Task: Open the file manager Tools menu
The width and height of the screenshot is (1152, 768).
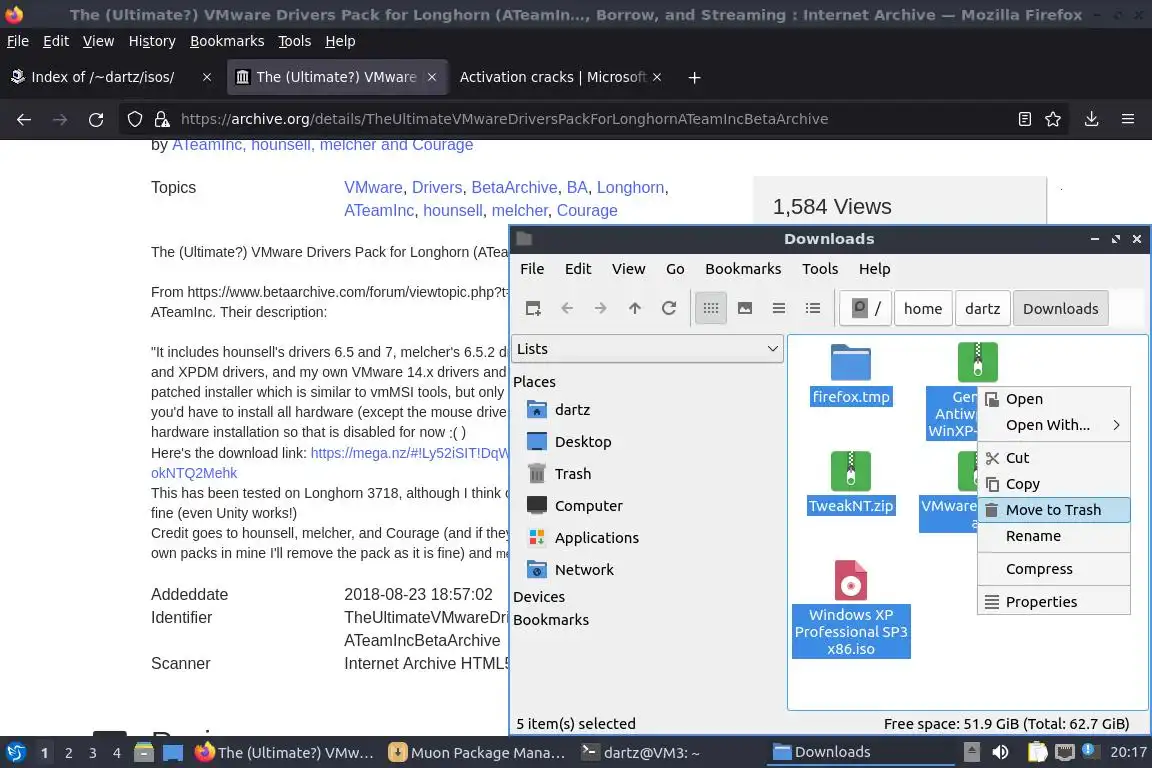Action: (x=820, y=269)
